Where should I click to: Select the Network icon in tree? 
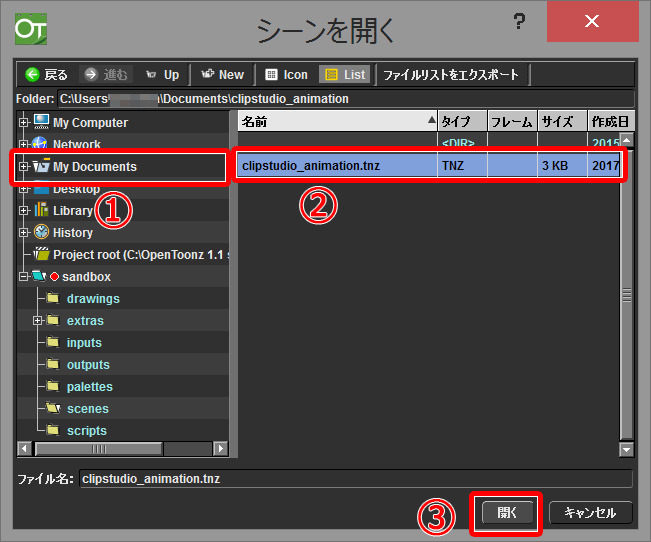tap(40, 143)
